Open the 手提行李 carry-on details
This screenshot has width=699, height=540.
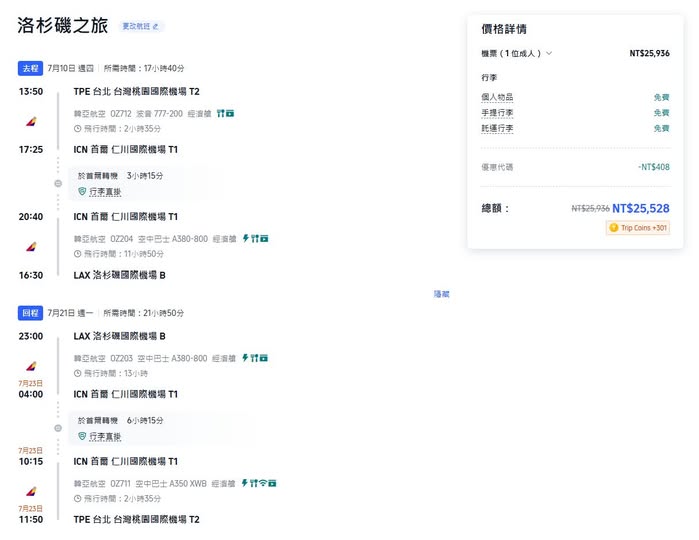[497, 113]
